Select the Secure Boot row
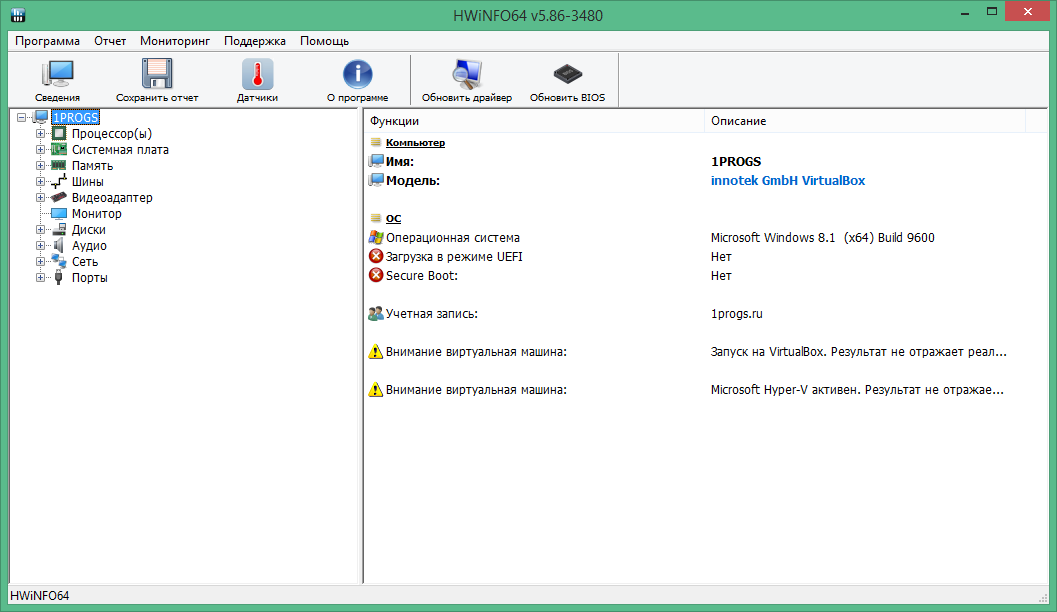 pyautogui.click(x=421, y=275)
